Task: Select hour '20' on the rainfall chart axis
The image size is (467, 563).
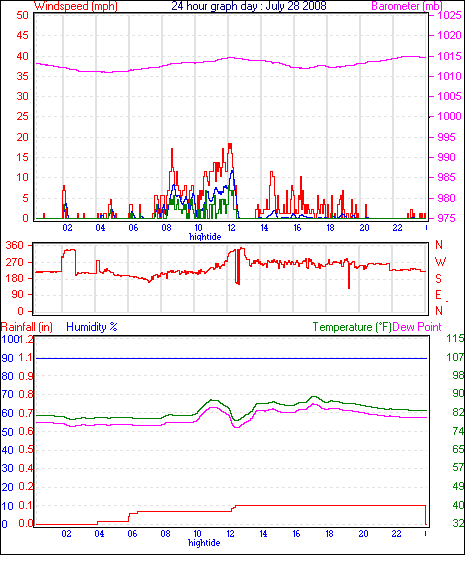Action: coord(363,534)
